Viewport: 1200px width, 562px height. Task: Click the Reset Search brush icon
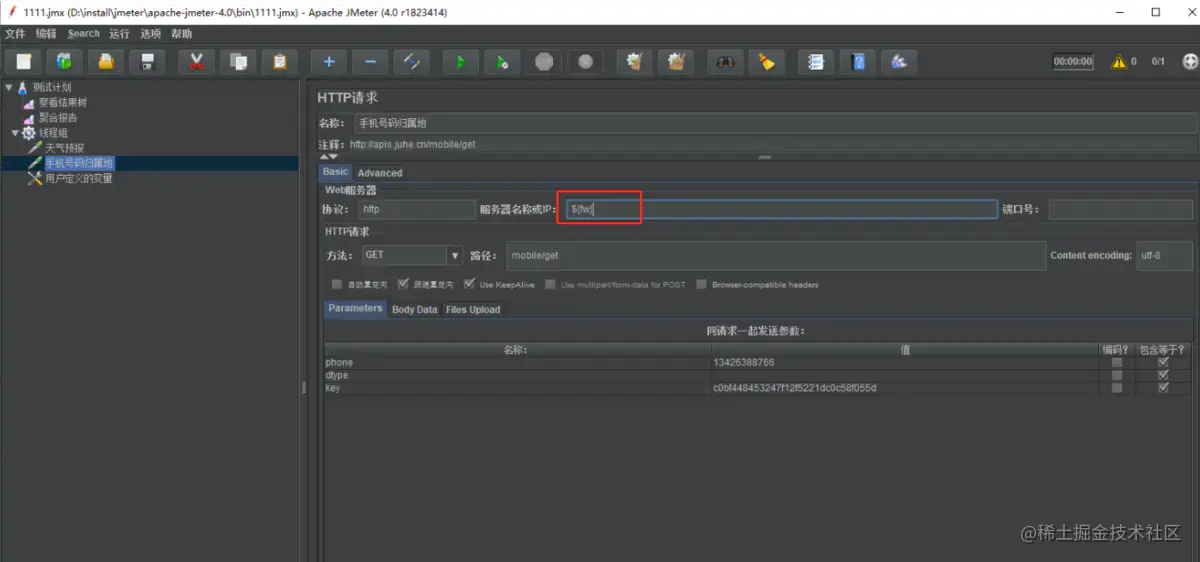[x=766, y=62]
